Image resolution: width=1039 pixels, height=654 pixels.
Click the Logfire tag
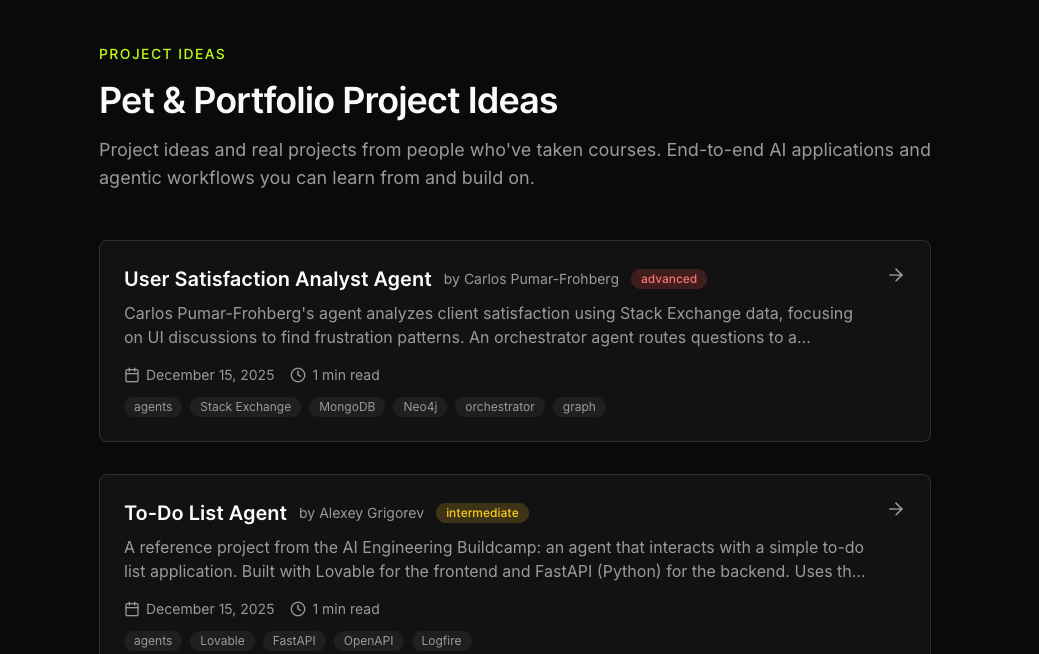click(441, 641)
